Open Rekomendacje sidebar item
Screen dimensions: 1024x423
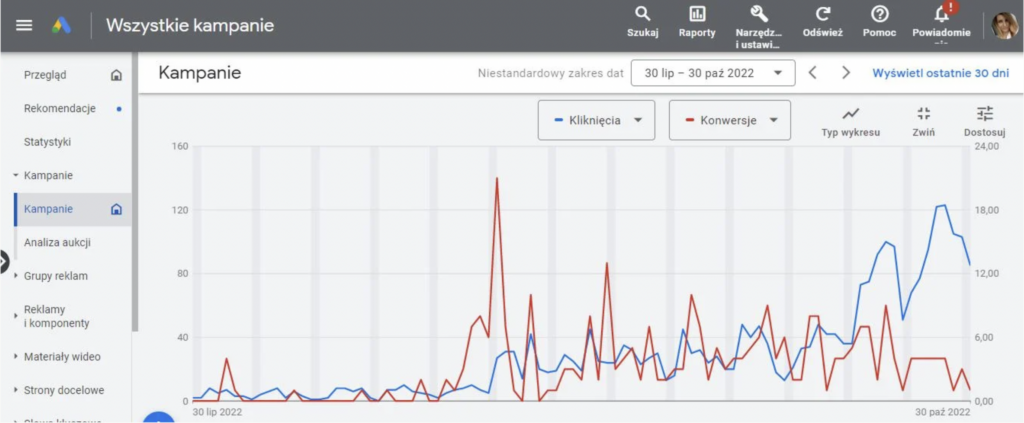click(x=59, y=108)
